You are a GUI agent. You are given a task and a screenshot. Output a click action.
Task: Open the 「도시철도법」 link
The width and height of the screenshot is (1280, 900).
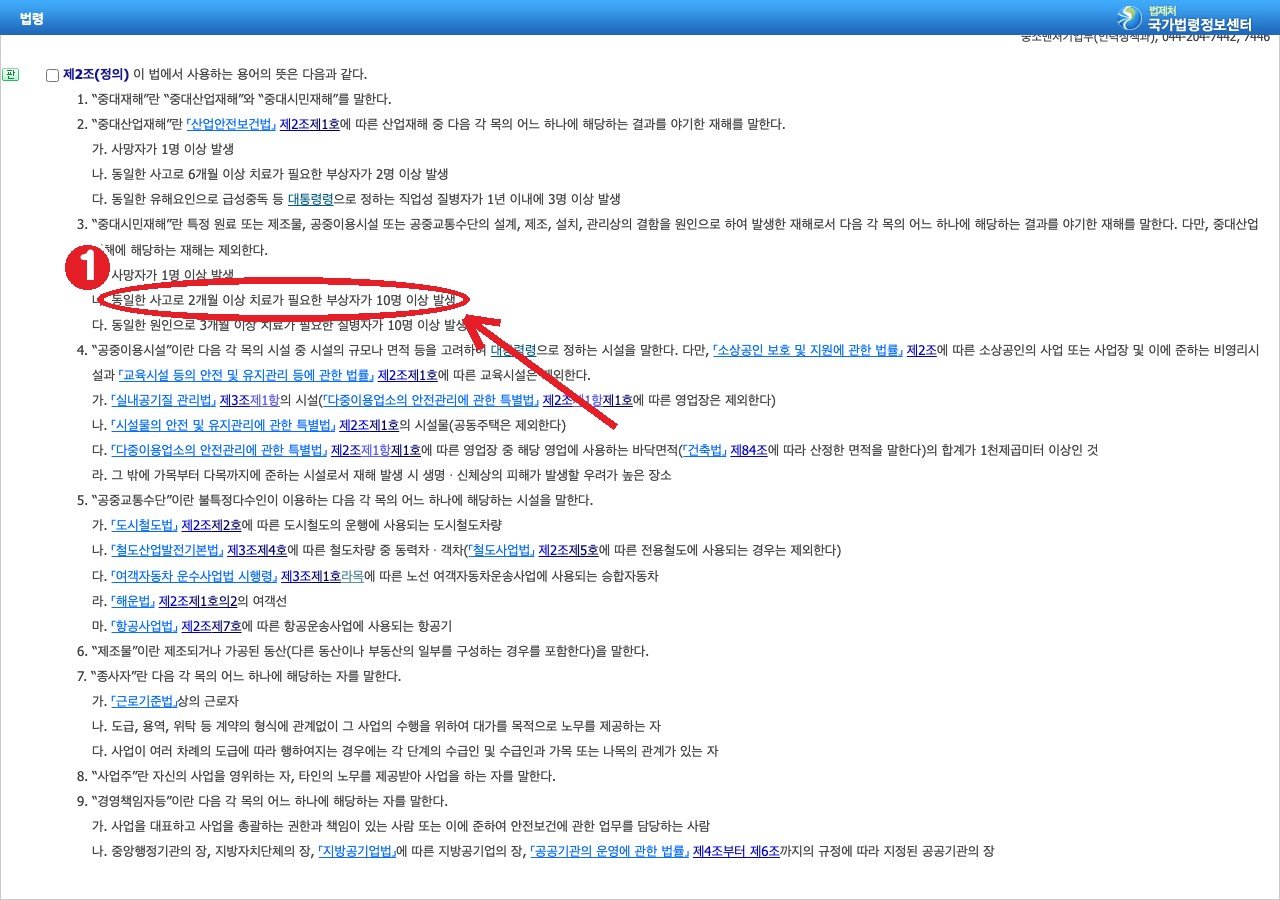coord(144,525)
